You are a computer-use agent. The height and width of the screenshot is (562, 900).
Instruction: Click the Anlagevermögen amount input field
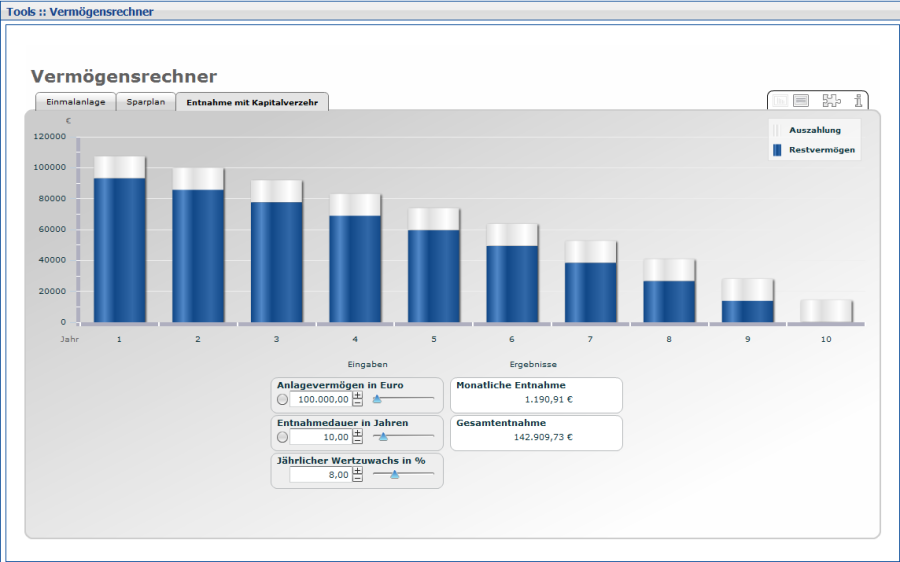320,399
